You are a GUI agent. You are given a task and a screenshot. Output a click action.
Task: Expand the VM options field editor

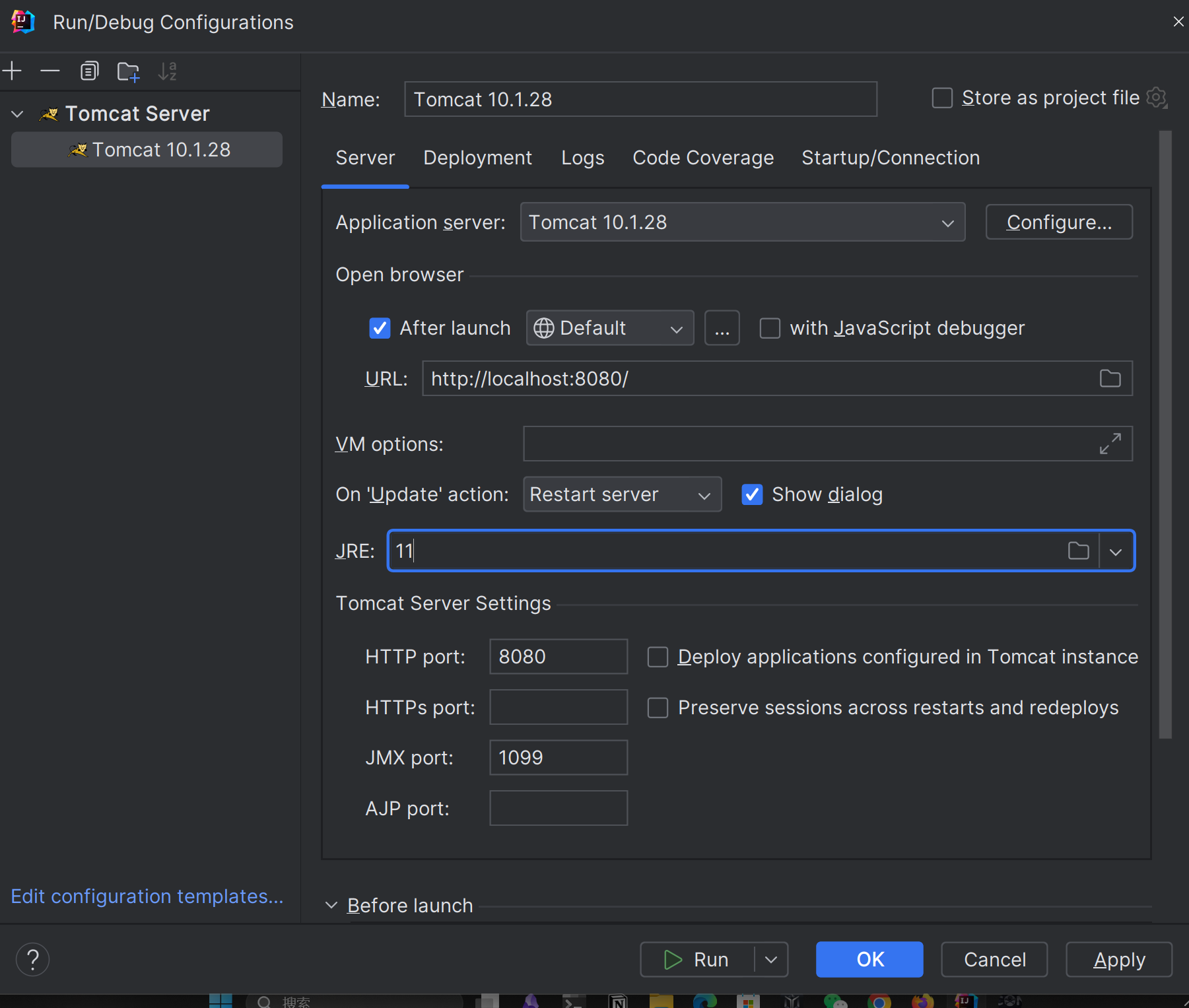click(1110, 444)
